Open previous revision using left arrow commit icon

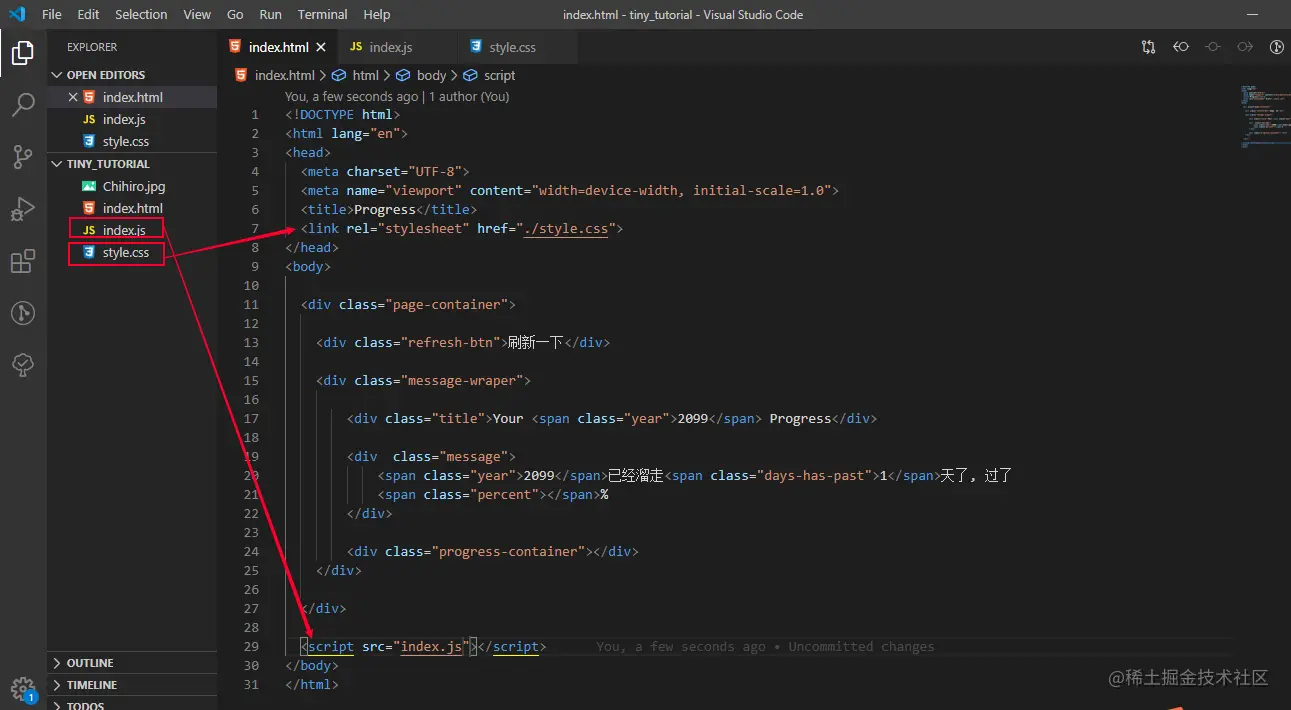pyautogui.click(x=1181, y=47)
